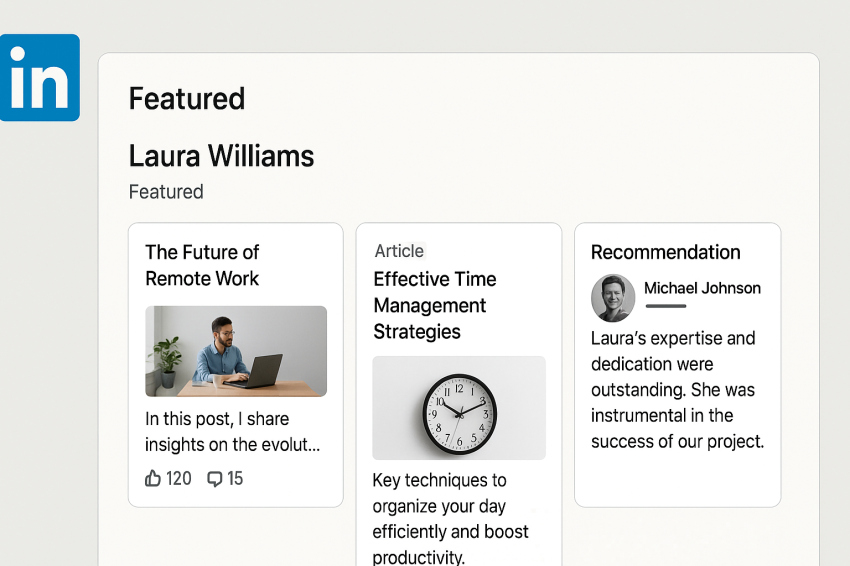Click the 15 comments count

(235, 479)
